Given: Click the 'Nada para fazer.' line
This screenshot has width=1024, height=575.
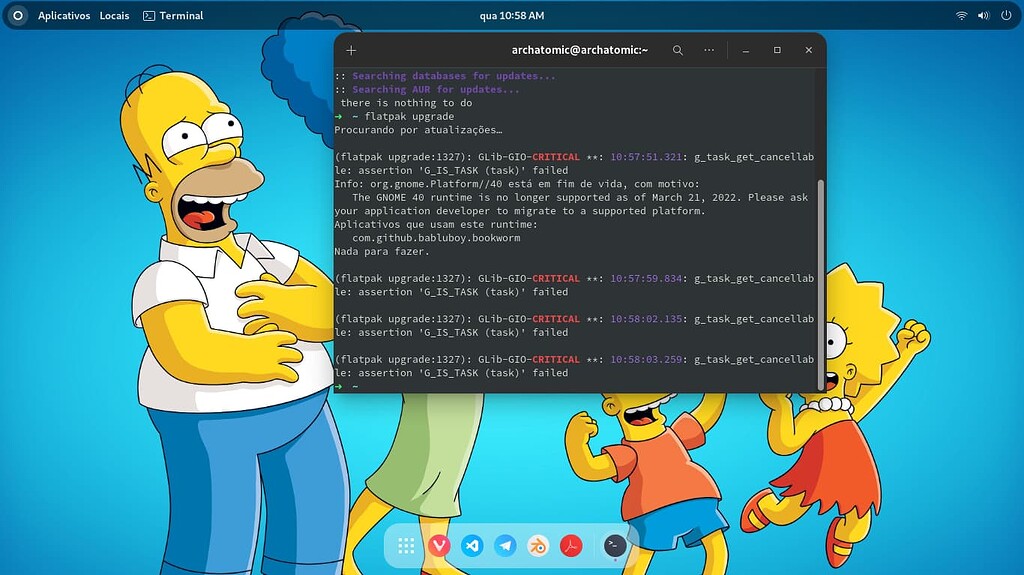Looking at the screenshot, I should (x=382, y=252).
